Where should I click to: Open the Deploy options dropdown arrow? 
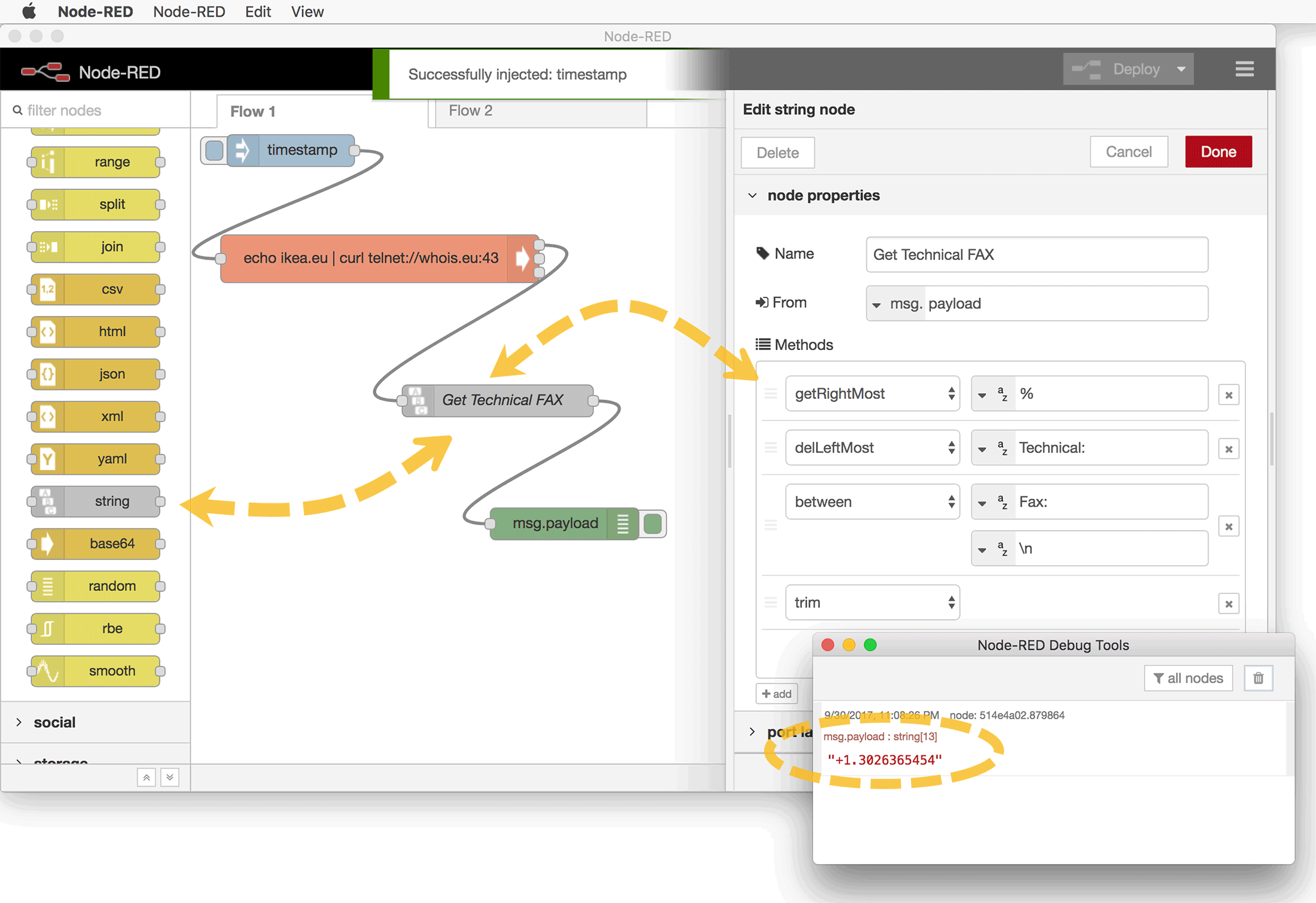1181,69
